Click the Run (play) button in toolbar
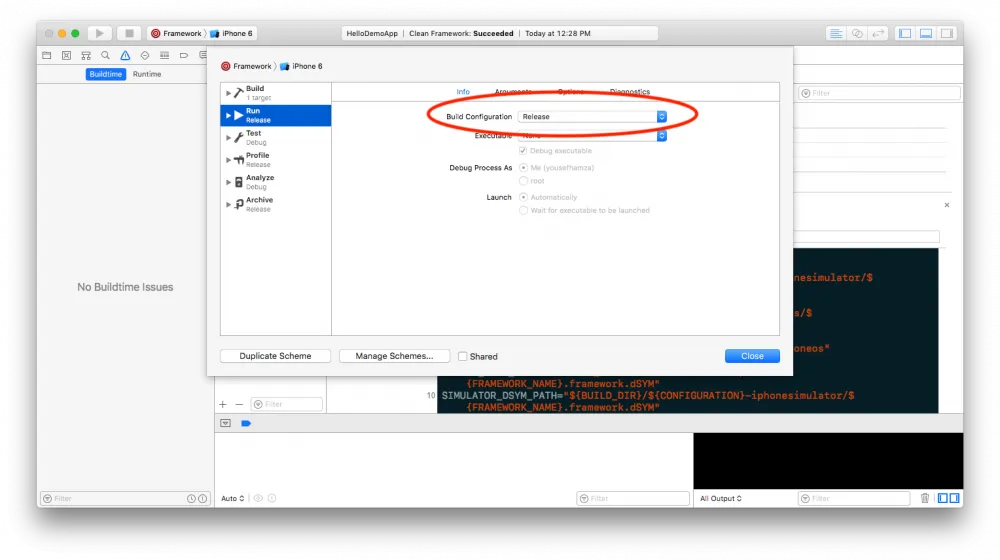The width and height of the screenshot is (1000, 560). [99, 33]
